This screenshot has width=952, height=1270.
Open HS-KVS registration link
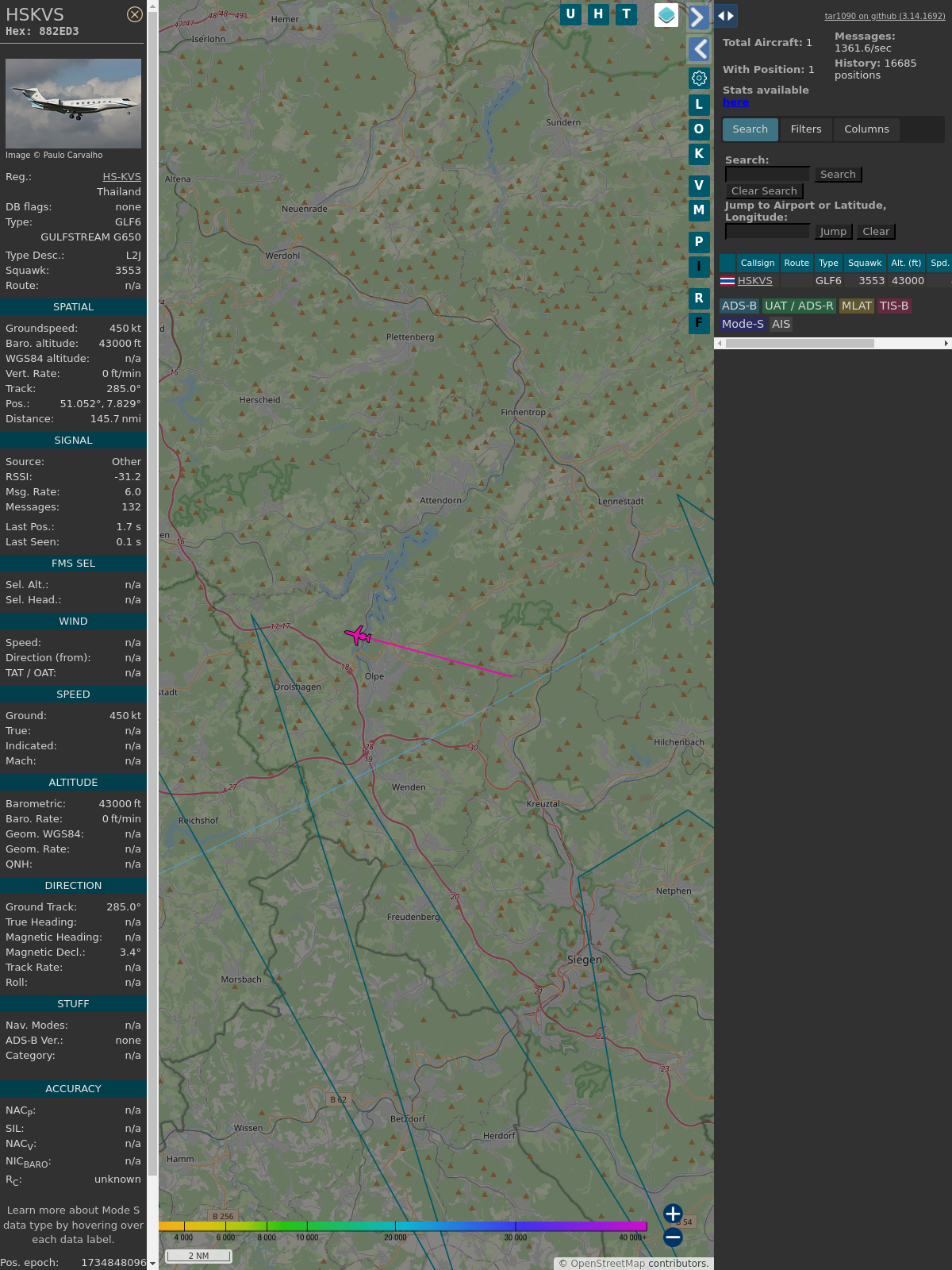(121, 177)
